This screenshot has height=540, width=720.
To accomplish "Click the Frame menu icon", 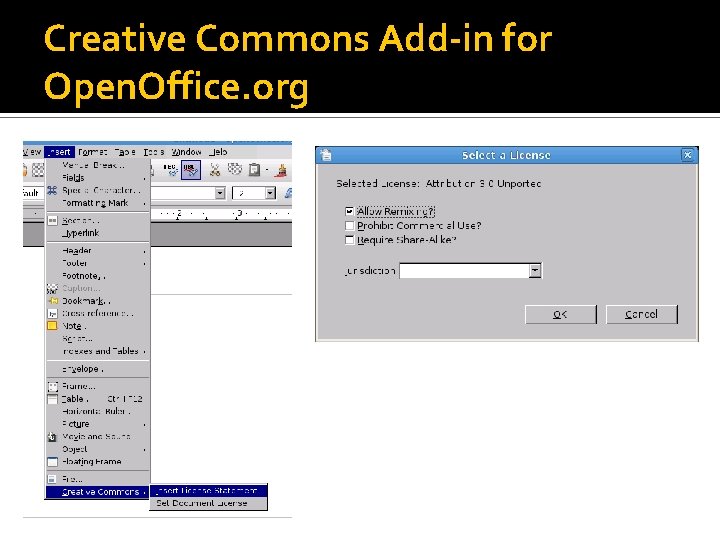I will [x=53, y=386].
